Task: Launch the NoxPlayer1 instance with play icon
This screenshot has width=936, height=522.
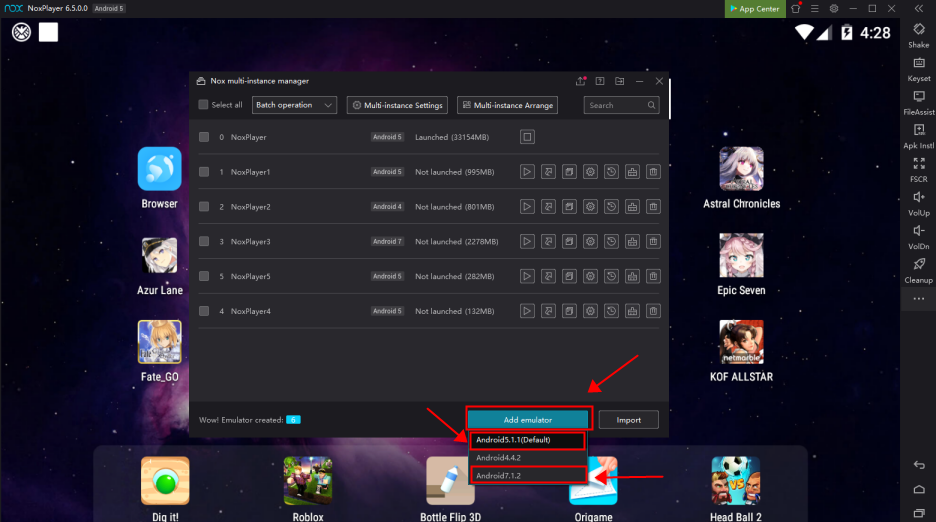Action: [x=527, y=172]
